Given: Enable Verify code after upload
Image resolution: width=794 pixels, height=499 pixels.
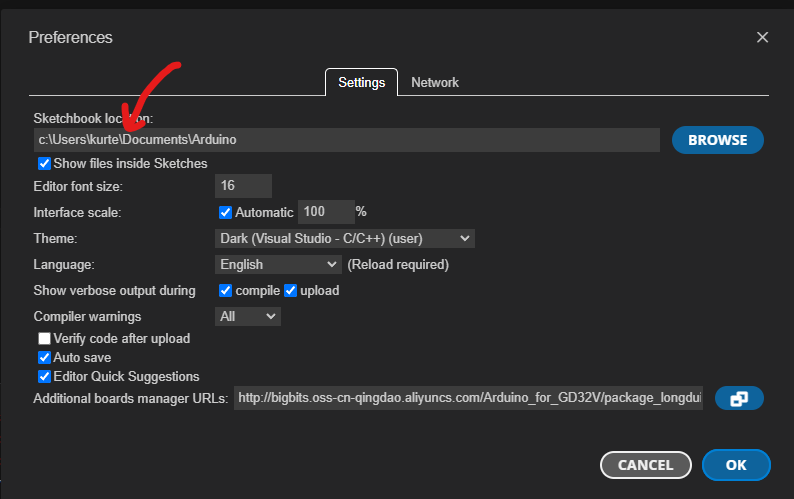Looking at the screenshot, I should (44, 339).
